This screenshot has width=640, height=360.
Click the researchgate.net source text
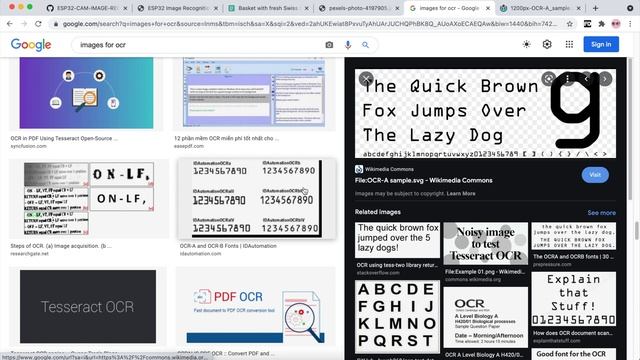point(29,253)
